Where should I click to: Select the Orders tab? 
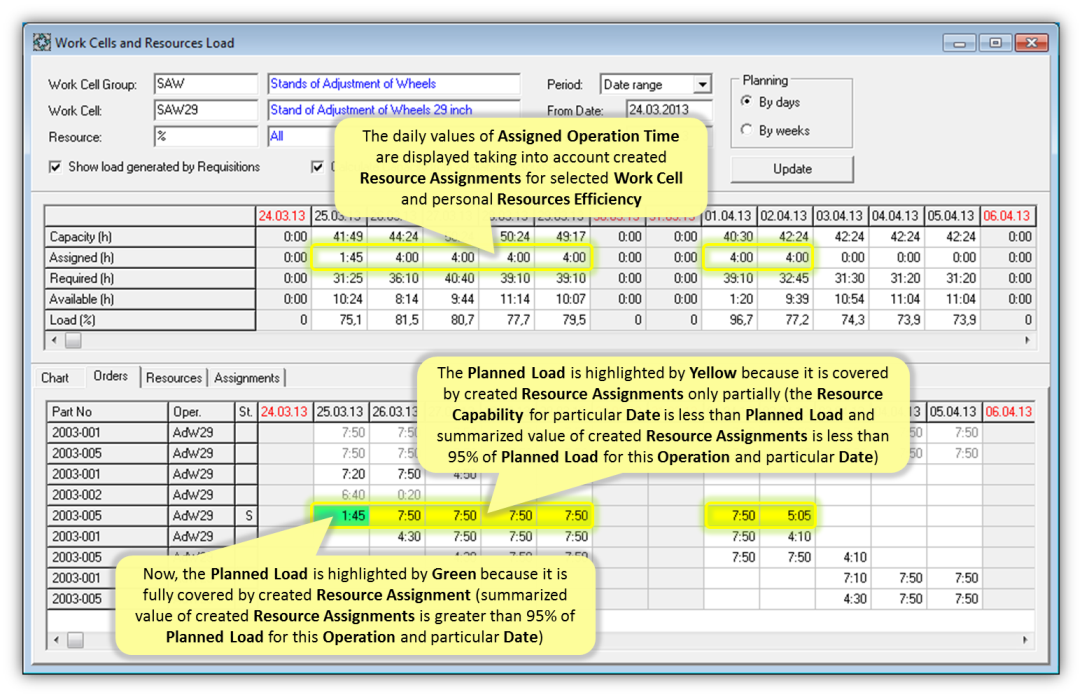110,376
